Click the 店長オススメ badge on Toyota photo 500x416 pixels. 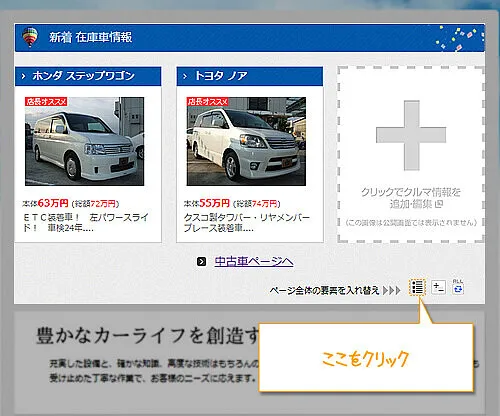[208, 101]
